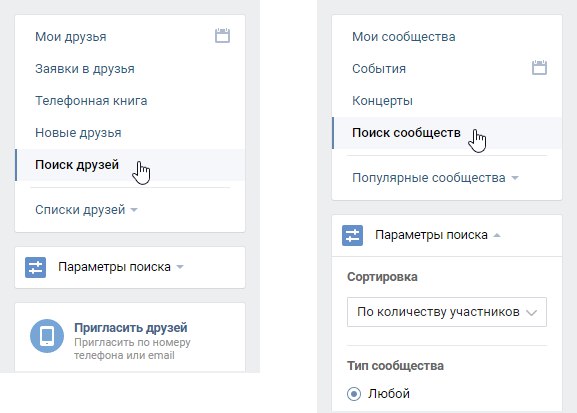This screenshot has width=577, height=413.
Task: Open По количеству участников sort combo box
Action: click(x=447, y=312)
